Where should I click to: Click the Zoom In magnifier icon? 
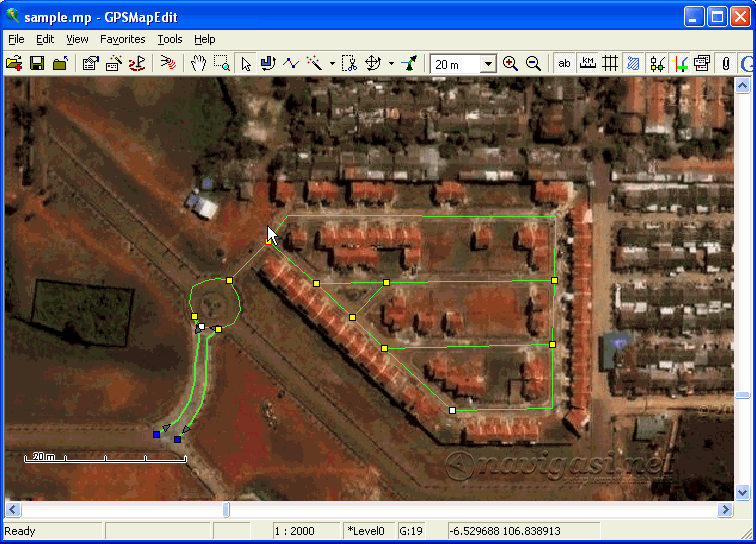pyautogui.click(x=510, y=63)
